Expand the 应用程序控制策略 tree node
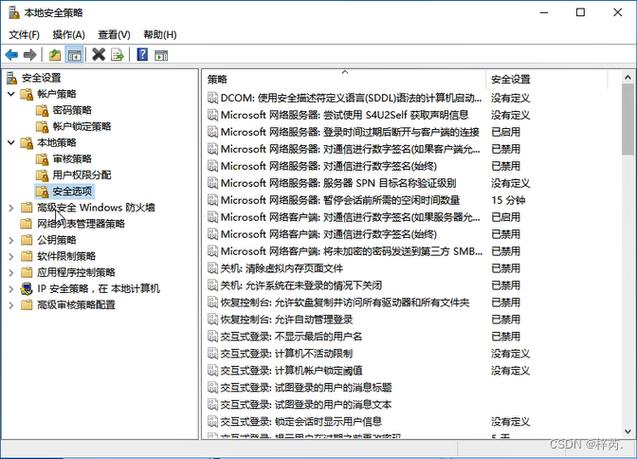Screen dimensions: 637x459 [11, 273]
